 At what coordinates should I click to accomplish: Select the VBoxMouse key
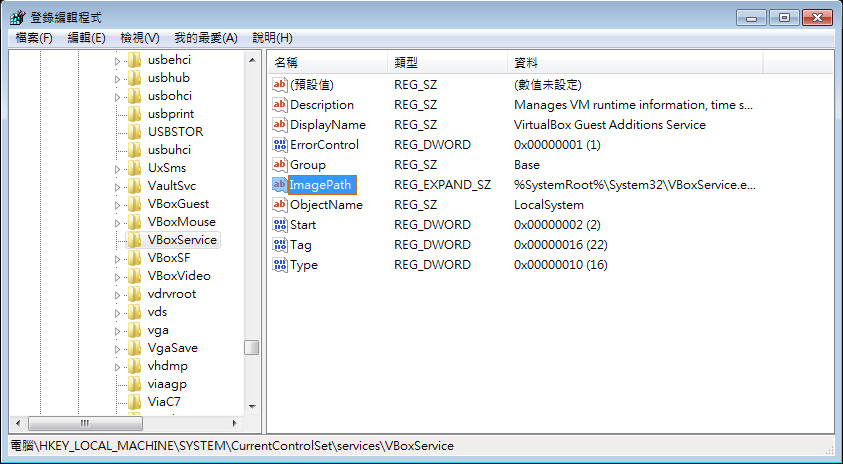(182, 222)
